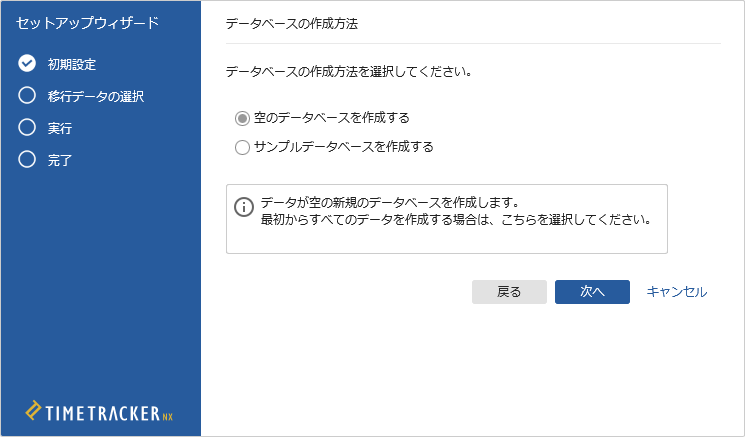The image size is (745, 437).
Task: Click the TimeTracker NX logo
Action: tap(100, 411)
